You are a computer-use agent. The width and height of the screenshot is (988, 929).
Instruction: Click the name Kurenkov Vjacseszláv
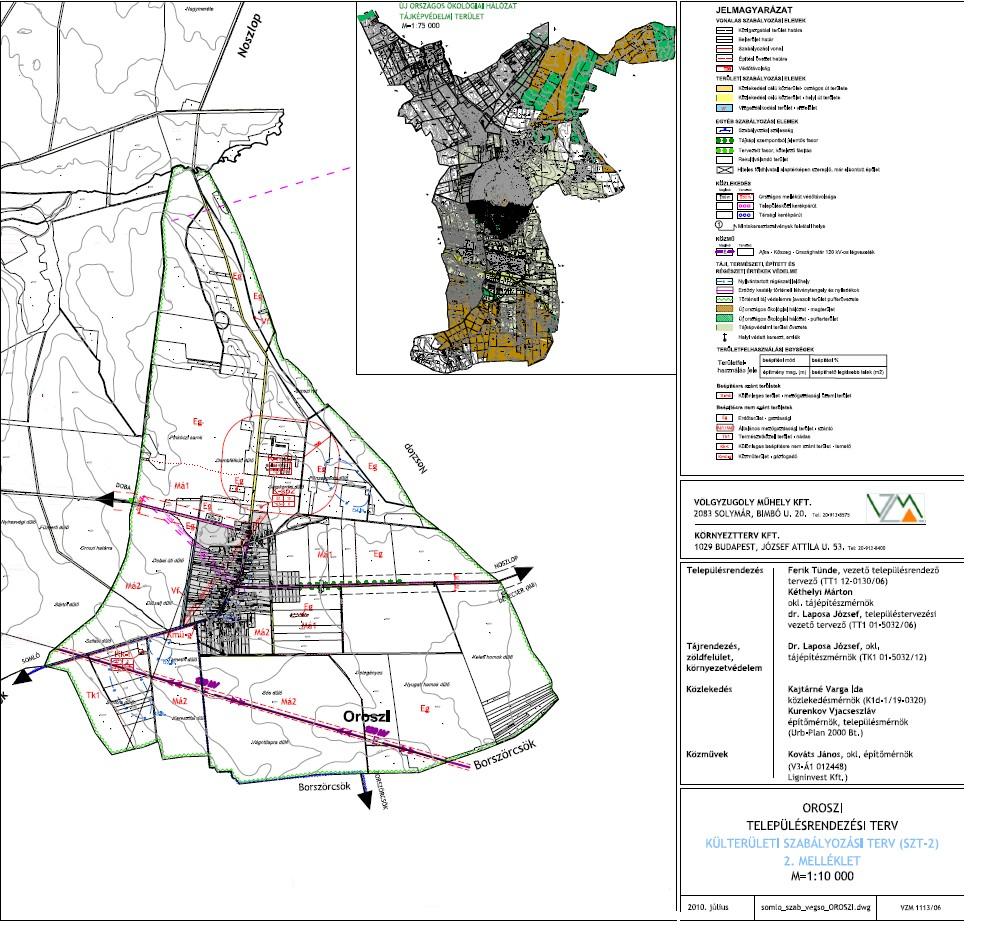[x=832, y=711]
